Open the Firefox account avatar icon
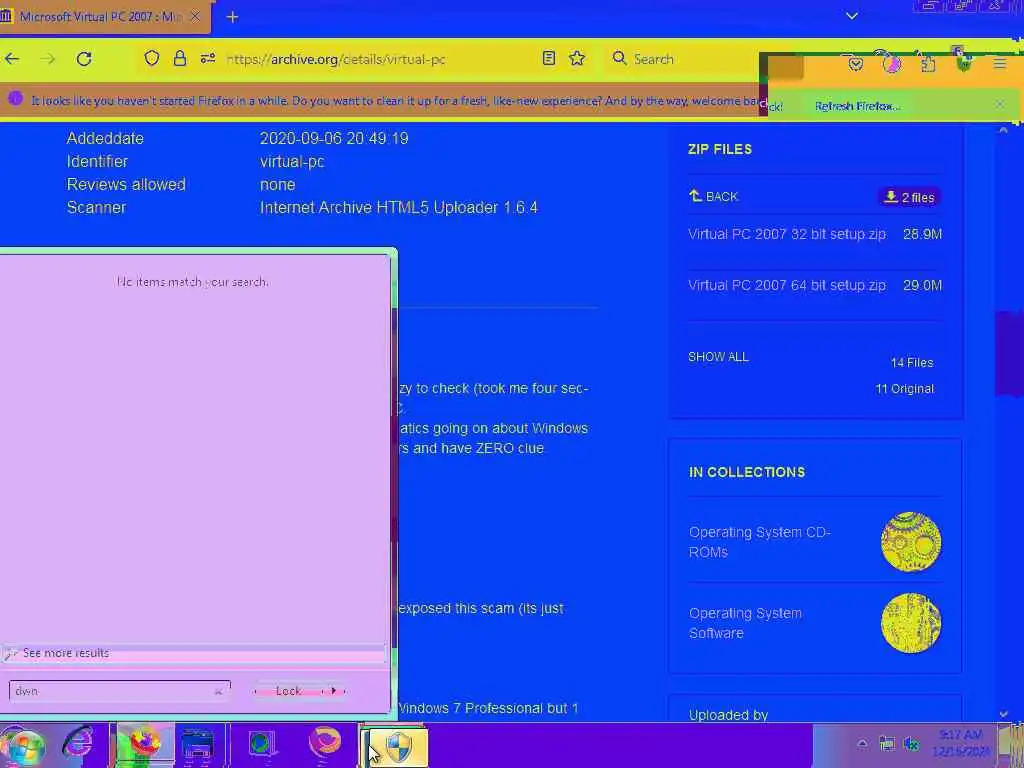The image size is (1024, 768). click(x=891, y=63)
